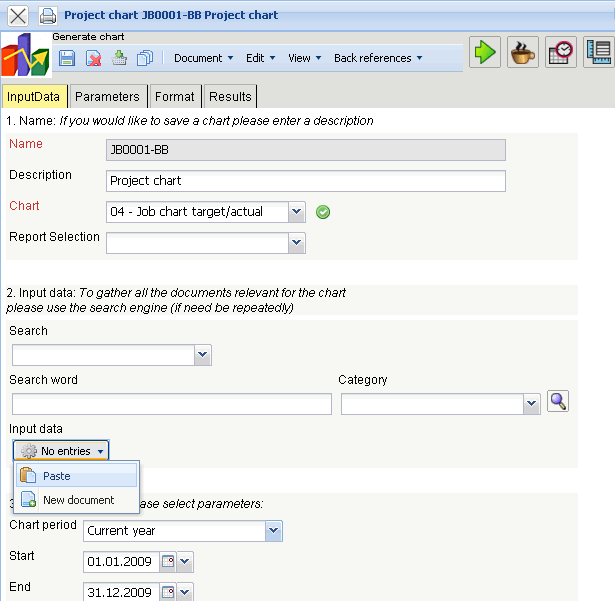Open calendar picker for Start date
The height and width of the screenshot is (601, 615).
[x=168, y=561]
